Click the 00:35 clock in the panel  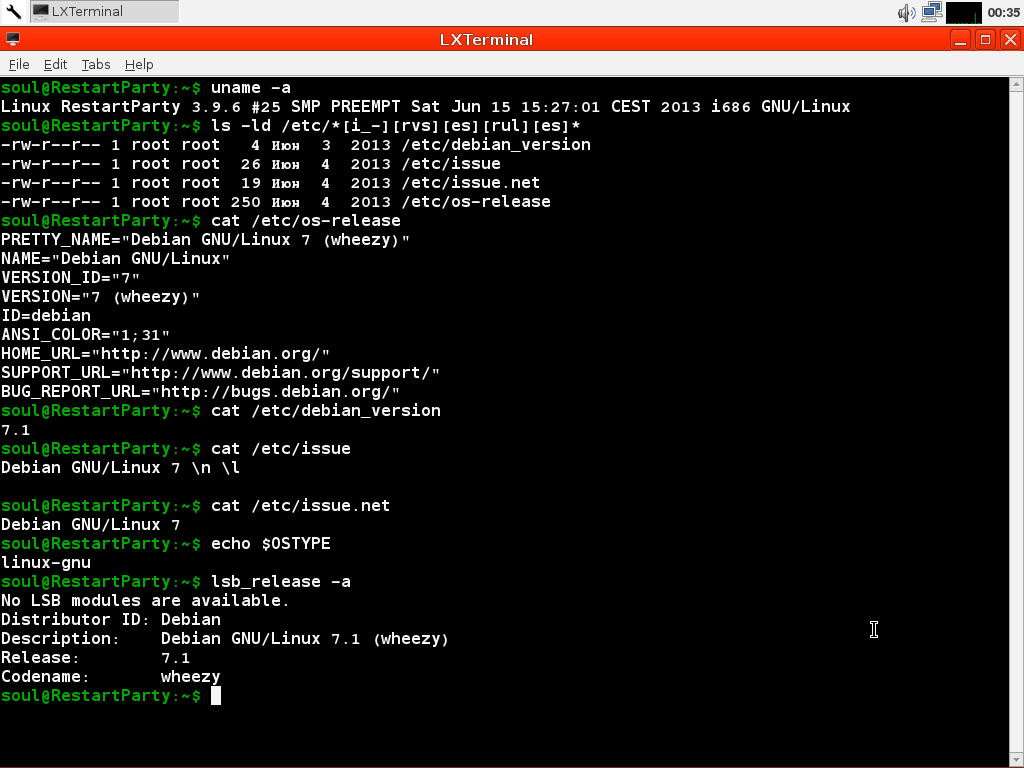pyautogui.click(x=1004, y=12)
